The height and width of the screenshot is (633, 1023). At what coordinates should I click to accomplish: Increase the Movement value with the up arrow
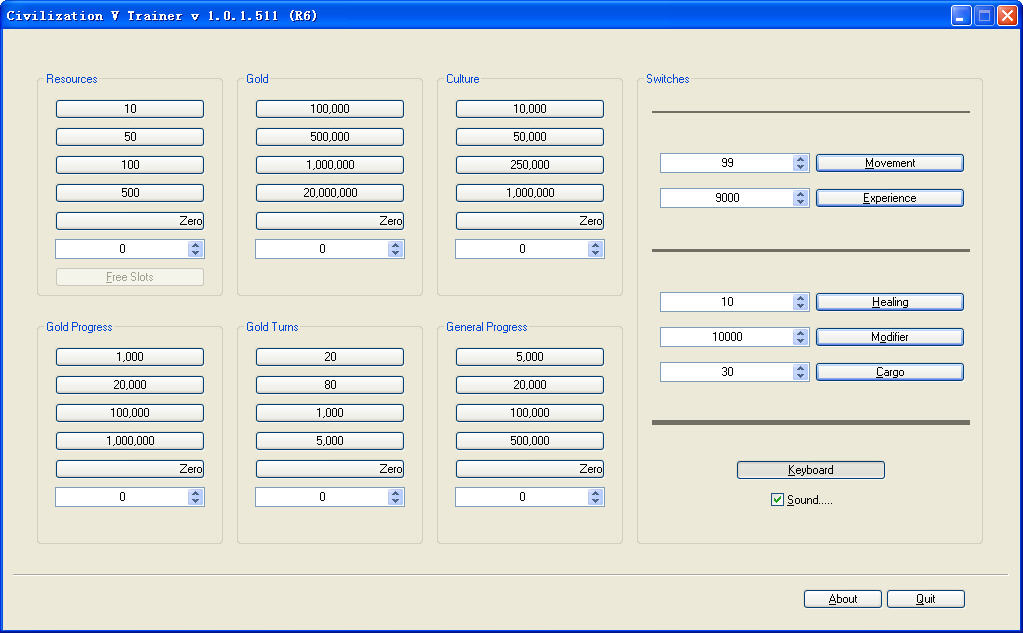801,159
